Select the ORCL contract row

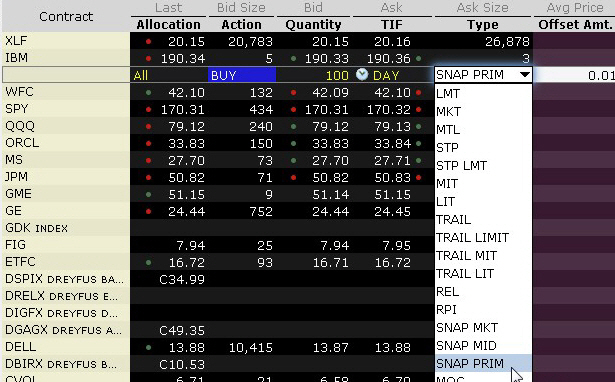click(x=66, y=143)
